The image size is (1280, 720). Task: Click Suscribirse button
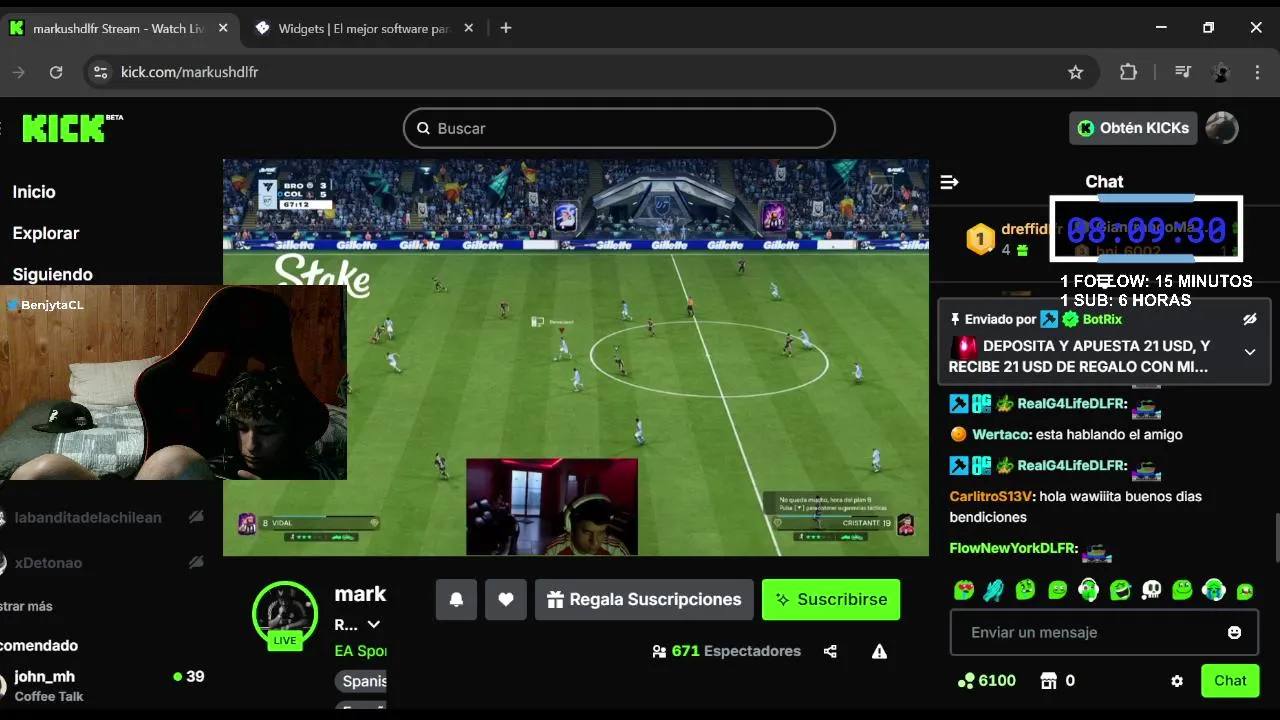tap(831, 599)
